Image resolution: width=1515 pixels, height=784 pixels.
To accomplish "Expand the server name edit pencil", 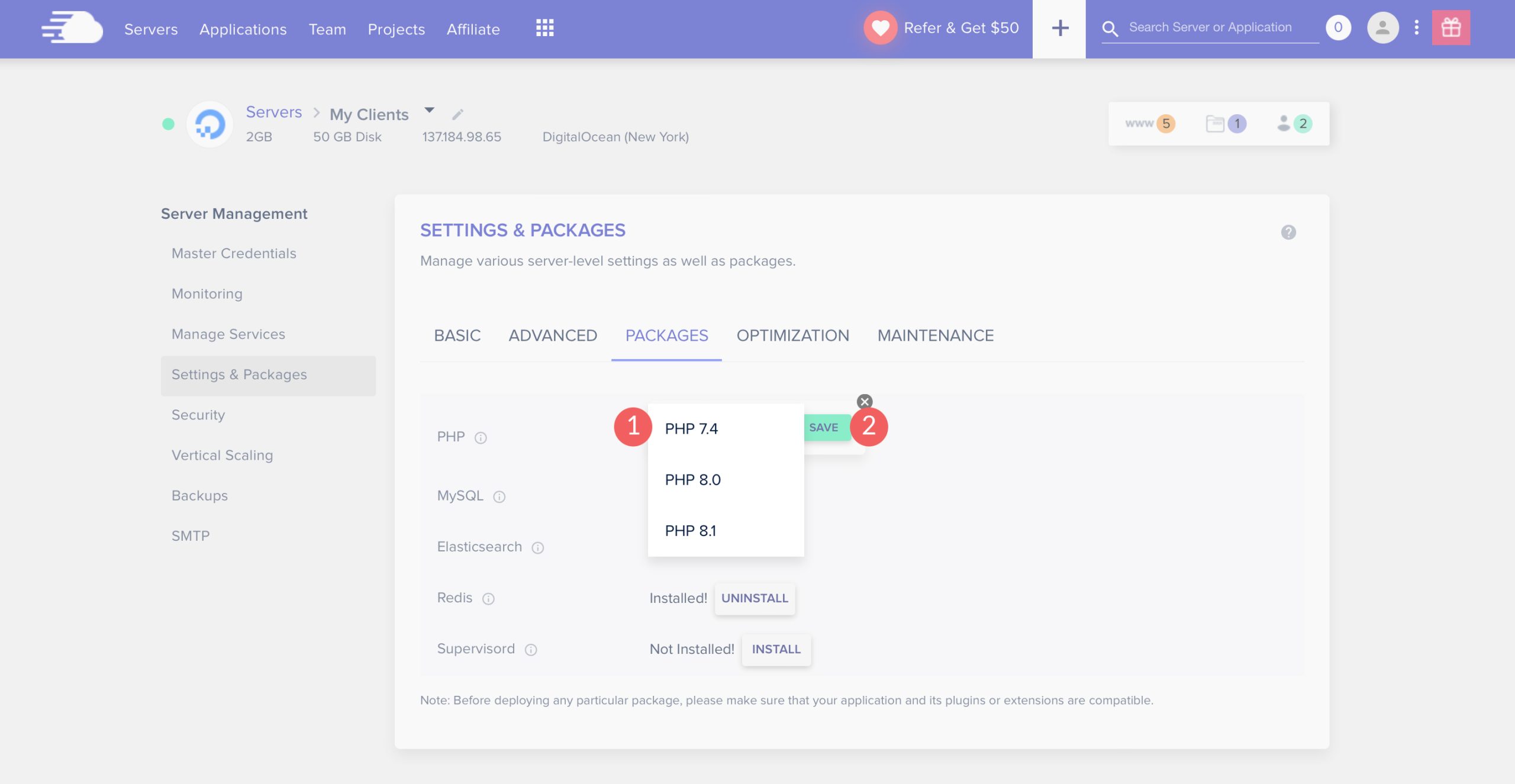I will point(457,113).
